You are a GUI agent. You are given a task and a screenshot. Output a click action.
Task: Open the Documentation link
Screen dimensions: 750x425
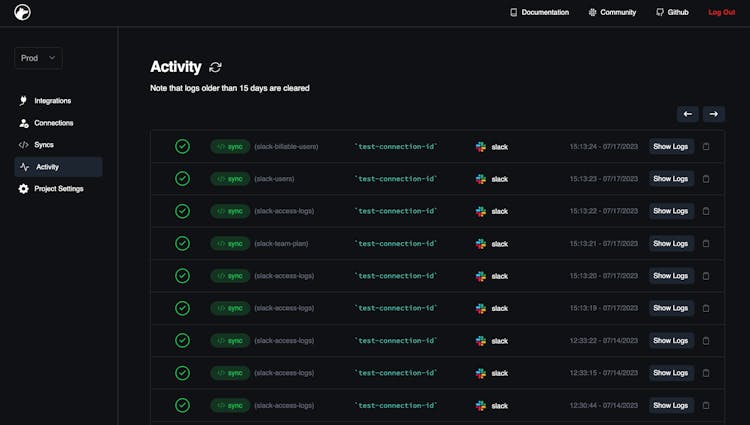pyautogui.click(x=539, y=12)
